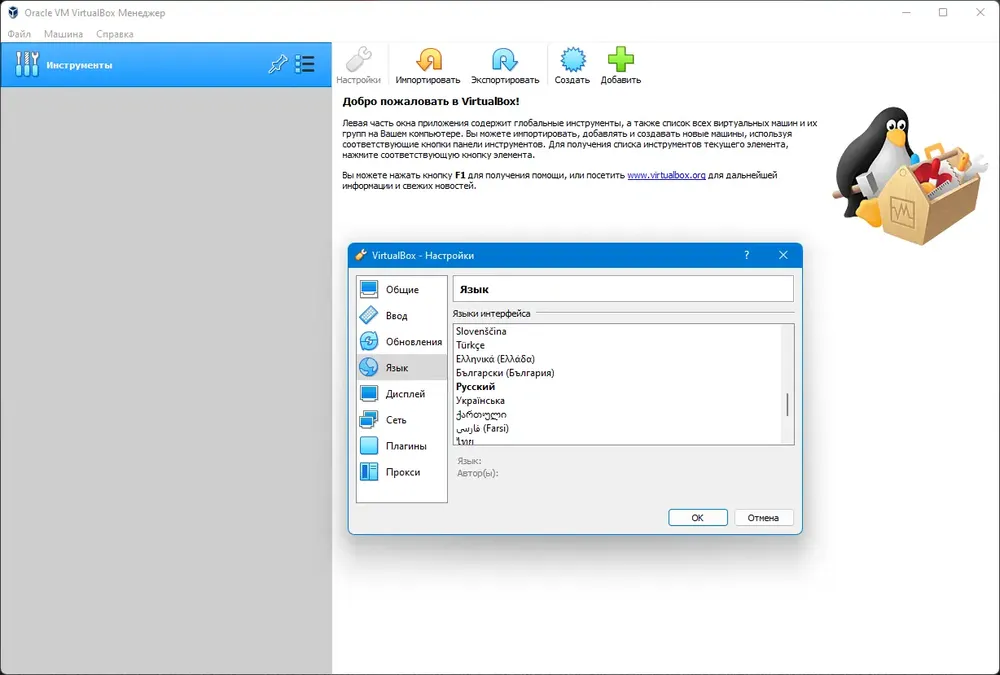Confirm settings with the OK button
Screen dimensions: 1000x675
[698, 517]
